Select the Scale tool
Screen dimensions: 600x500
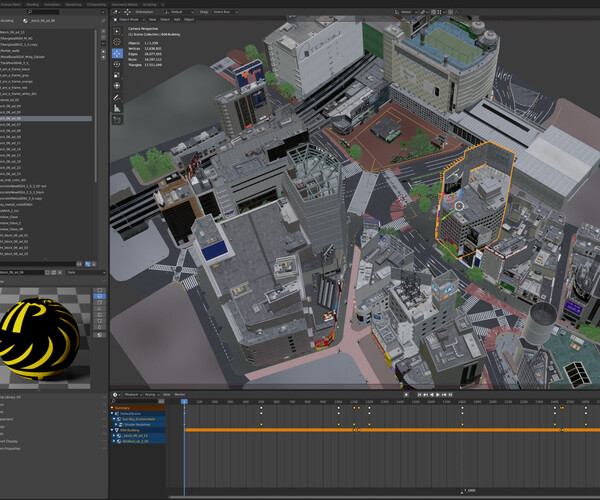click(x=117, y=75)
